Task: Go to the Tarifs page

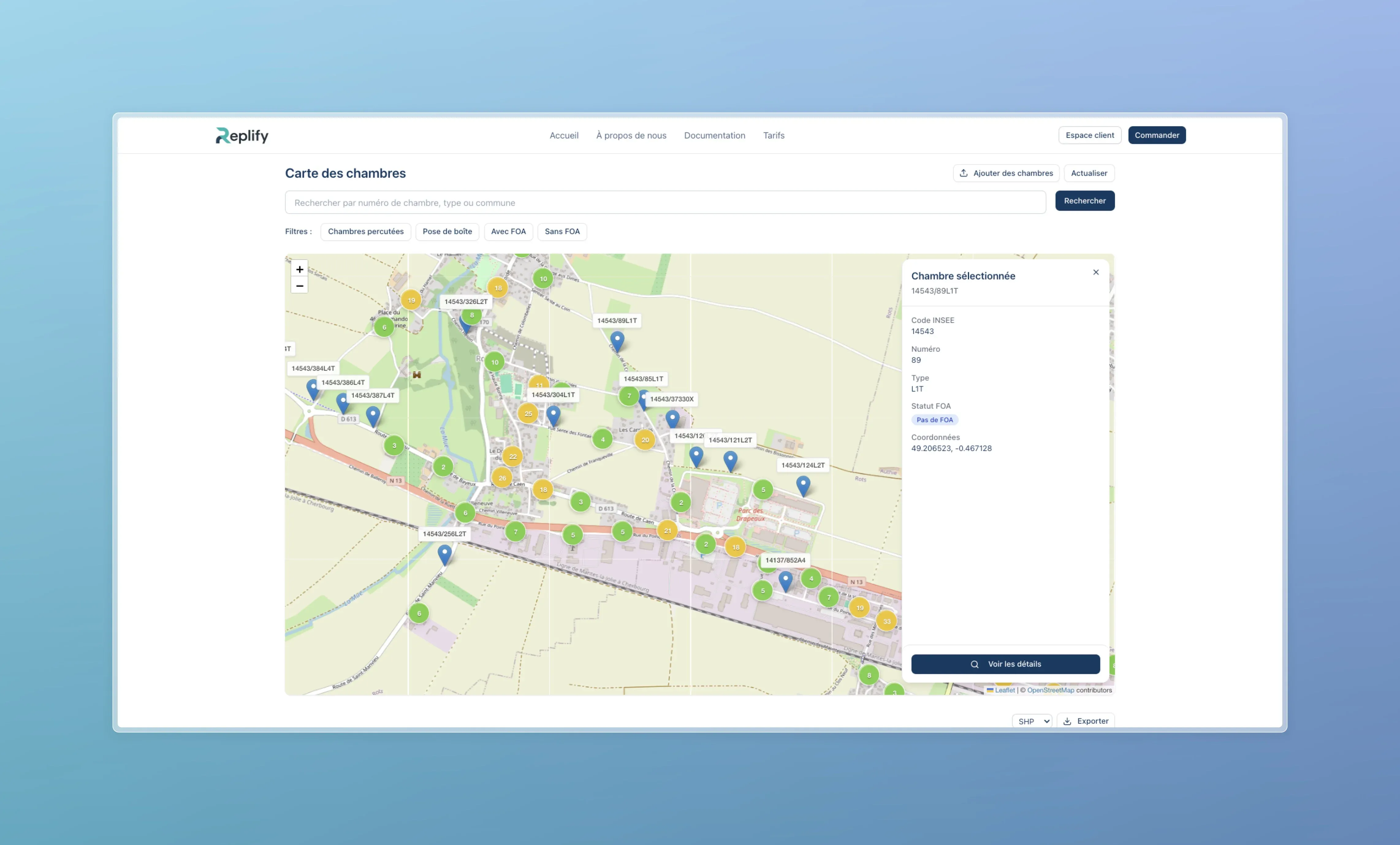Action: point(773,135)
